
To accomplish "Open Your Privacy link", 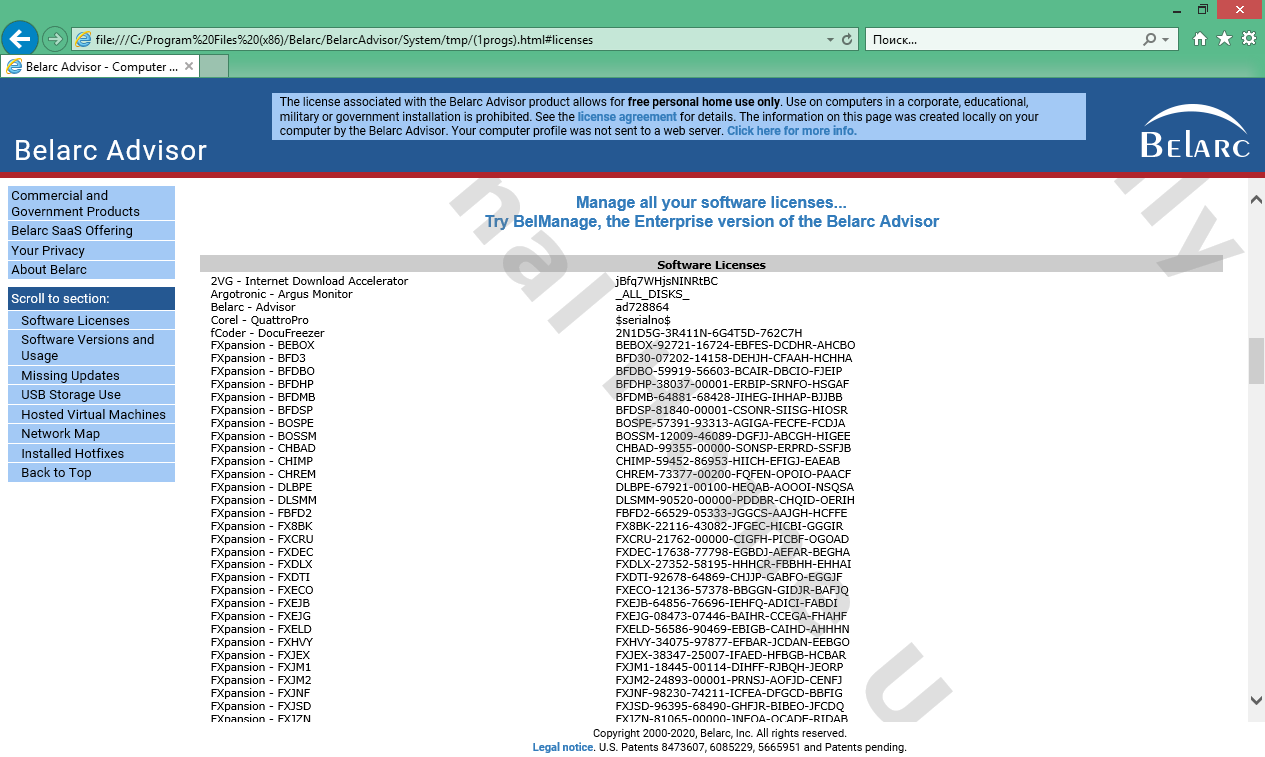I will [x=91, y=251].
